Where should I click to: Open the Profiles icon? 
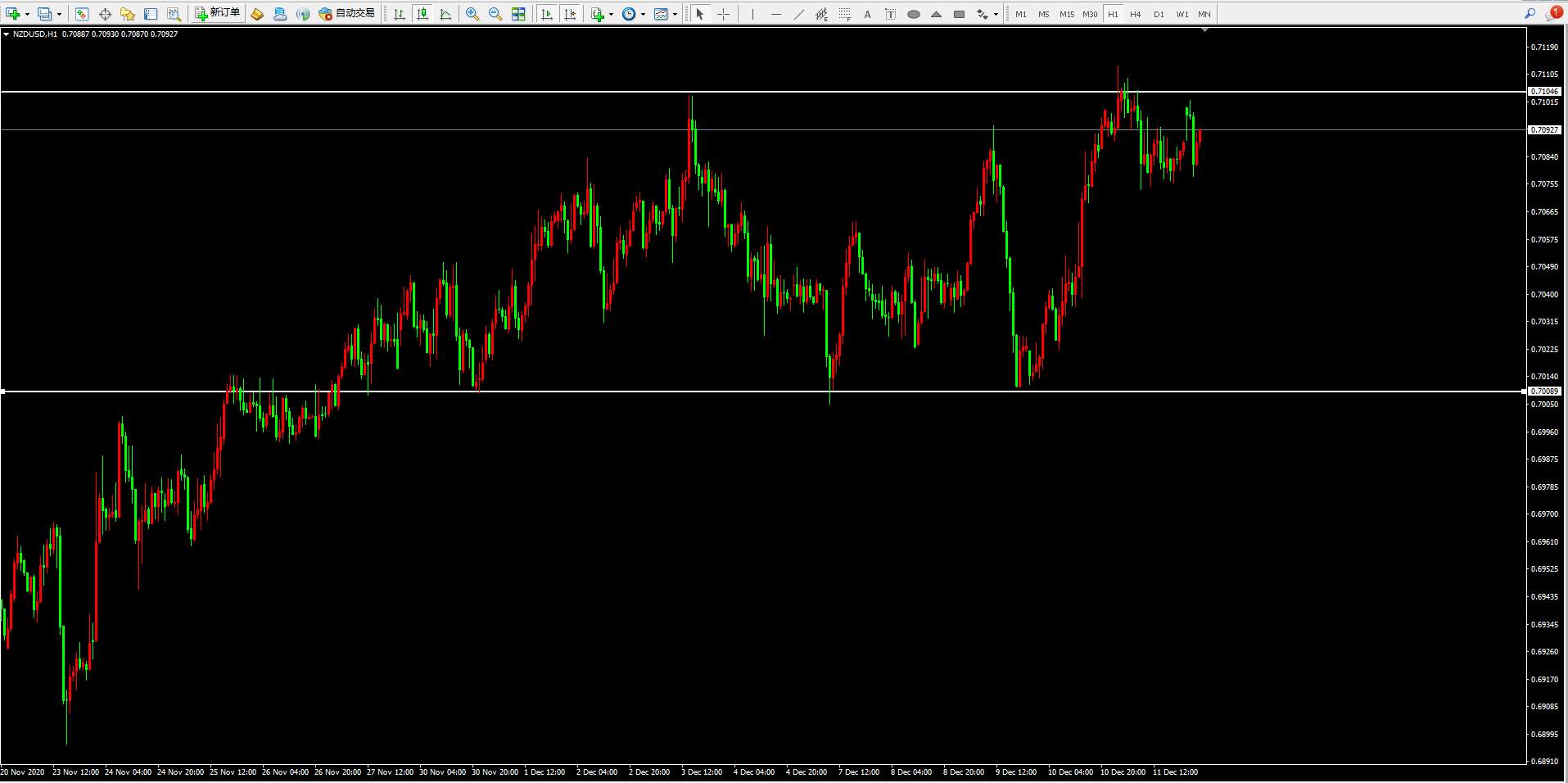45,14
